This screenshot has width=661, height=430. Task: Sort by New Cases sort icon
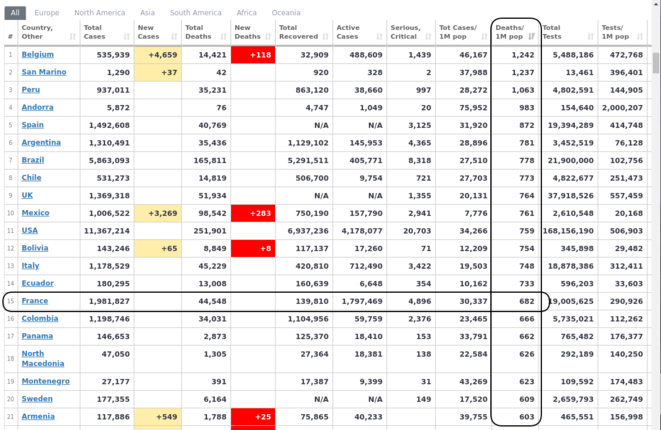[174, 37]
